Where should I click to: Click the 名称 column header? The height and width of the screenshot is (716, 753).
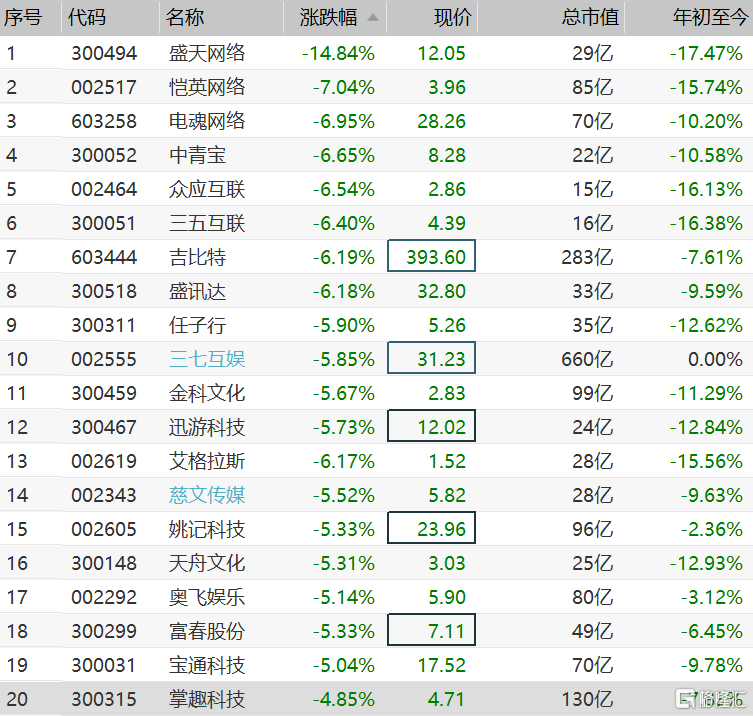185,18
